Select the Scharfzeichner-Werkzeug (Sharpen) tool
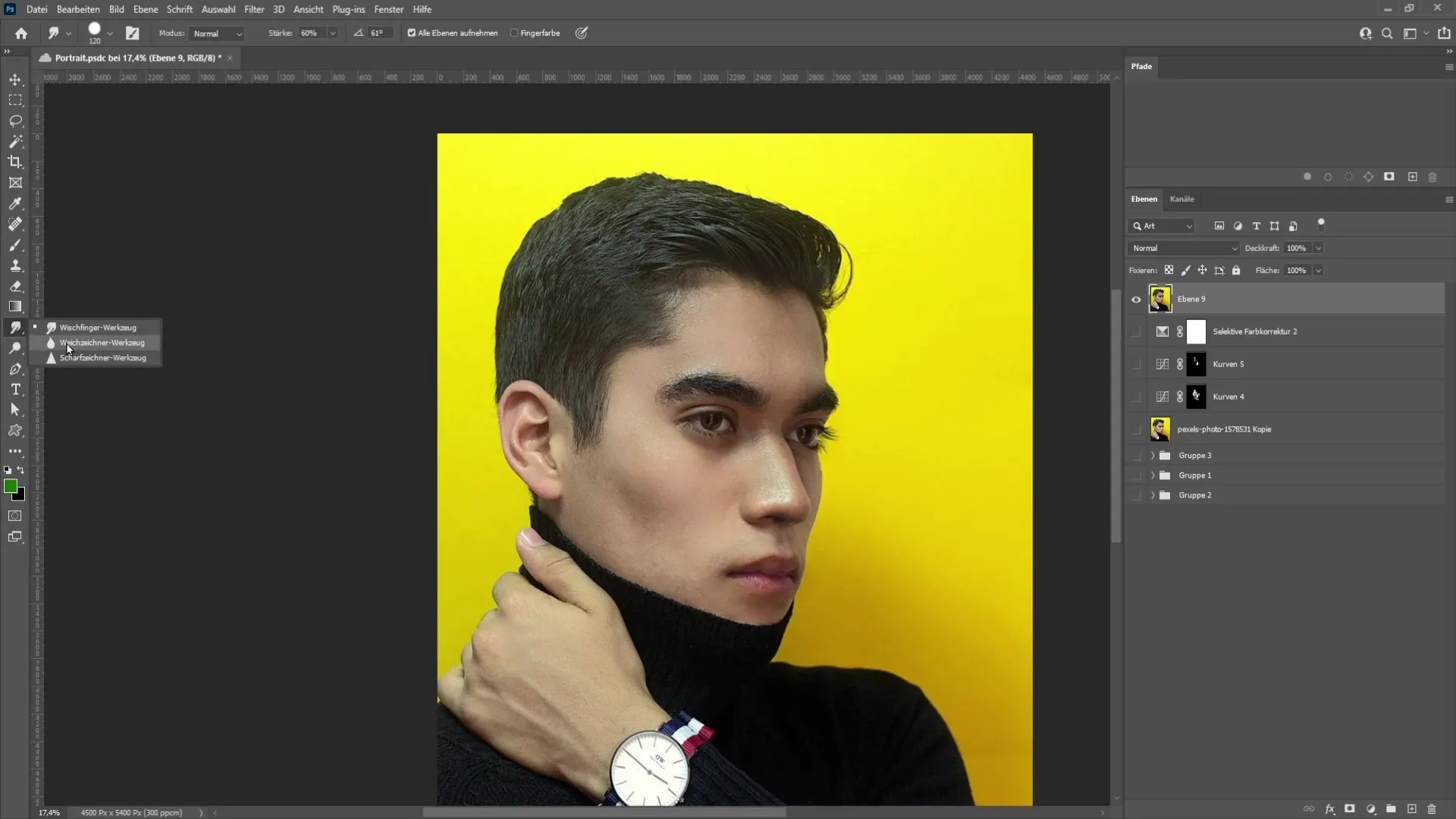The width and height of the screenshot is (1456, 819). click(101, 357)
